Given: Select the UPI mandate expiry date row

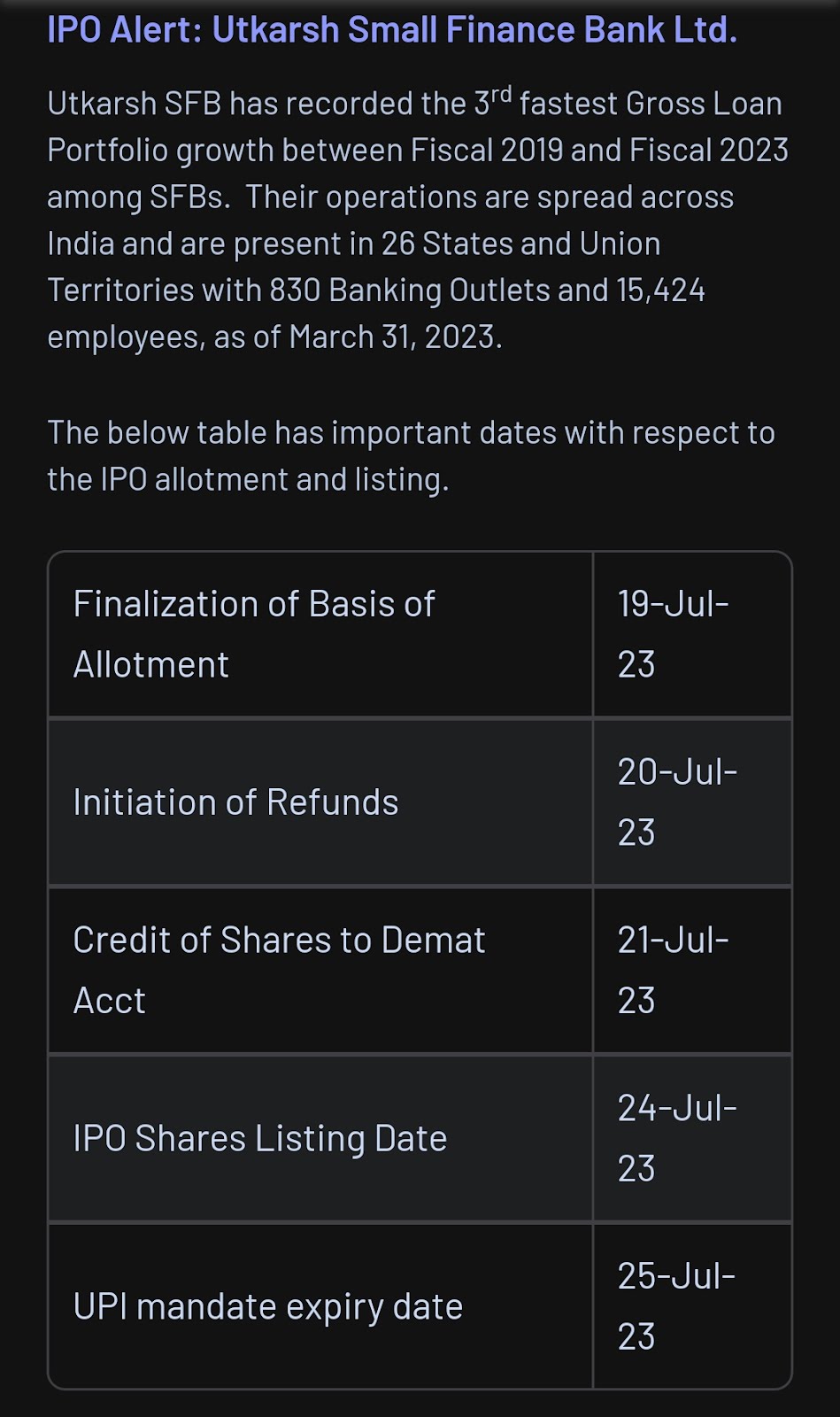Looking at the screenshot, I should pyautogui.click(x=420, y=1306).
